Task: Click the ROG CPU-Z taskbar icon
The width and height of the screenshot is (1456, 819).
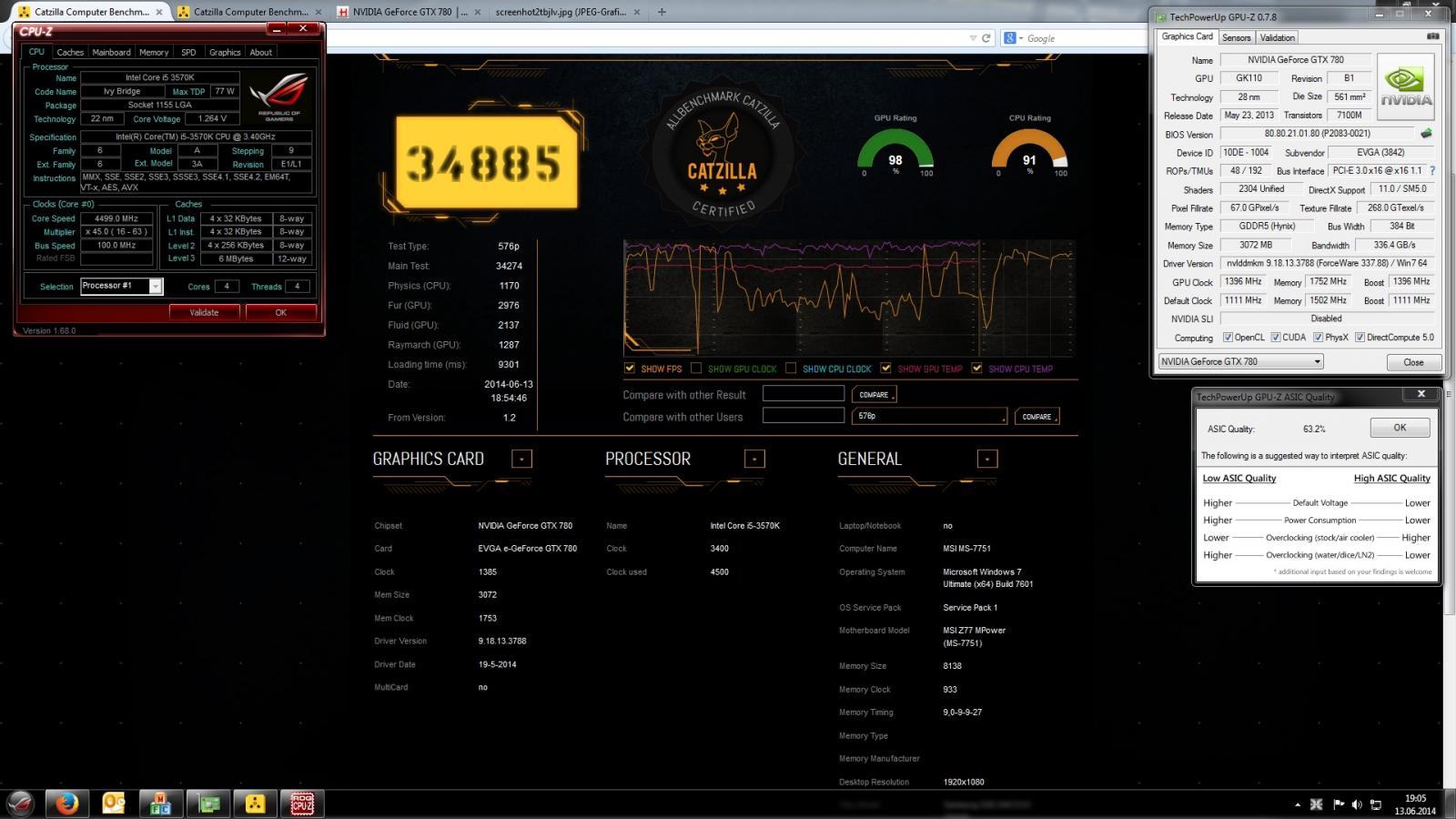Action: click(302, 804)
